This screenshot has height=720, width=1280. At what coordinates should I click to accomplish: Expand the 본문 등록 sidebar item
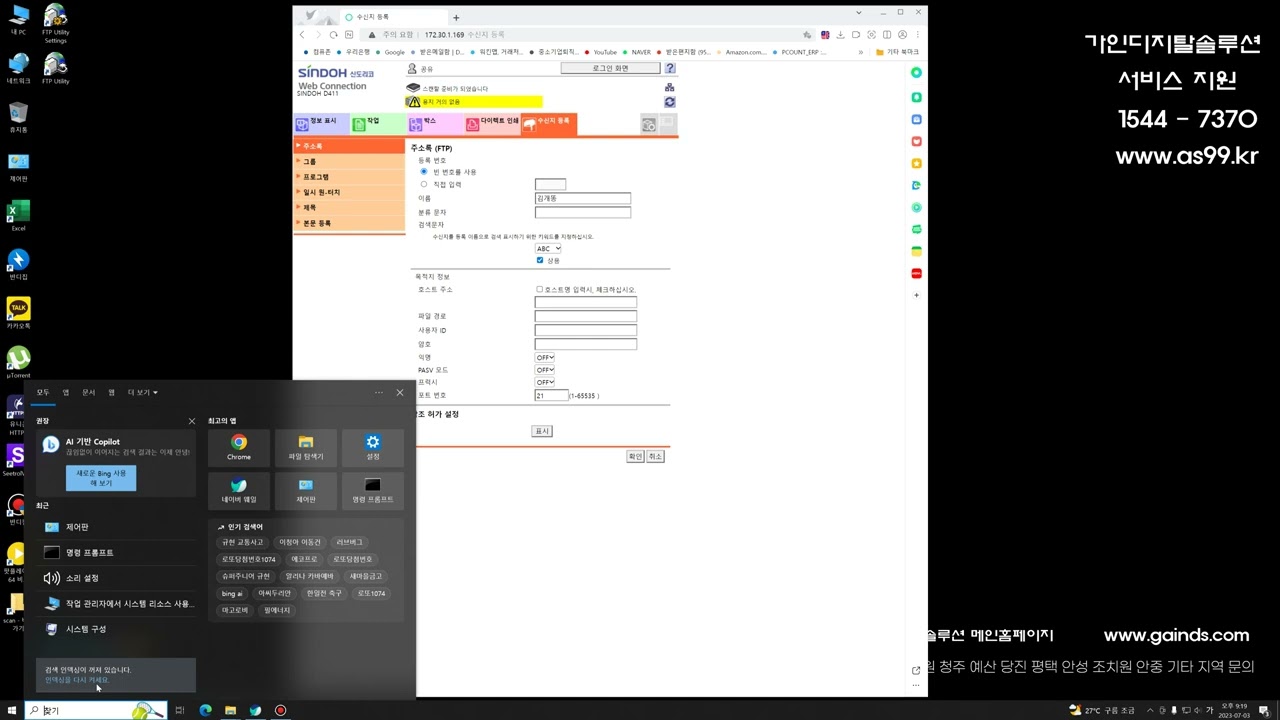click(349, 223)
